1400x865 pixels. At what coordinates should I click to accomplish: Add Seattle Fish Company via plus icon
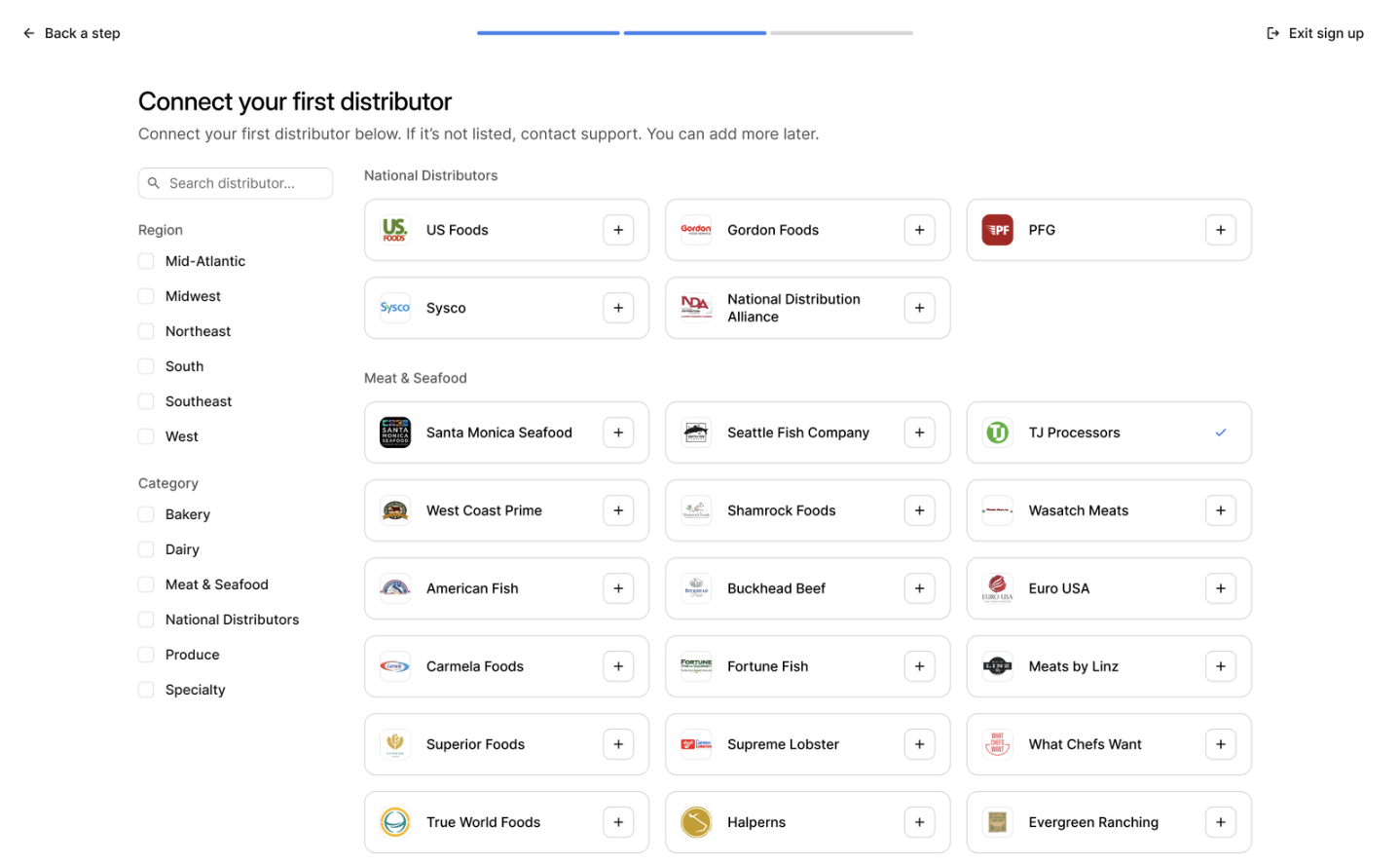coord(919,432)
